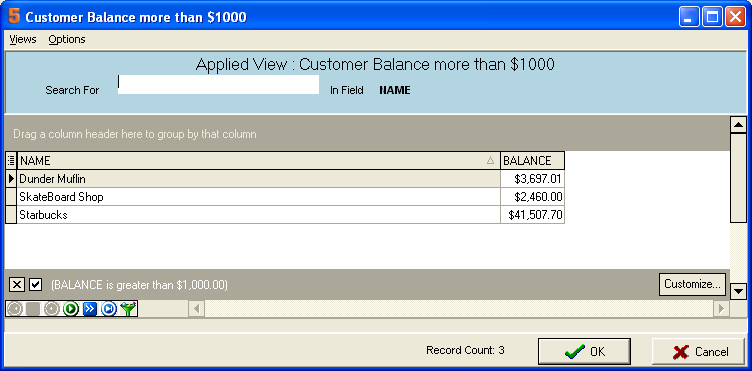Confirm with the OK button

click(x=584, y=351)
